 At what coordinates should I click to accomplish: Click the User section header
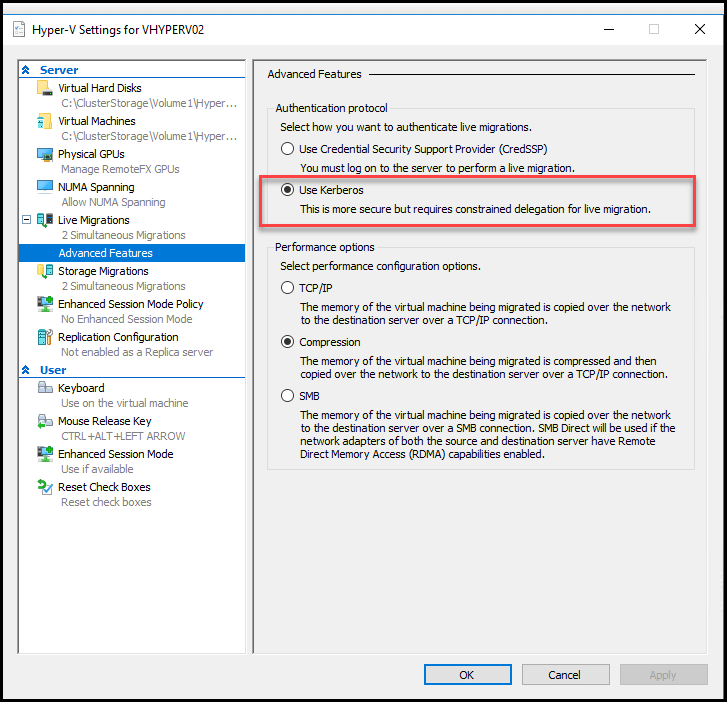(x=53, y=370)
